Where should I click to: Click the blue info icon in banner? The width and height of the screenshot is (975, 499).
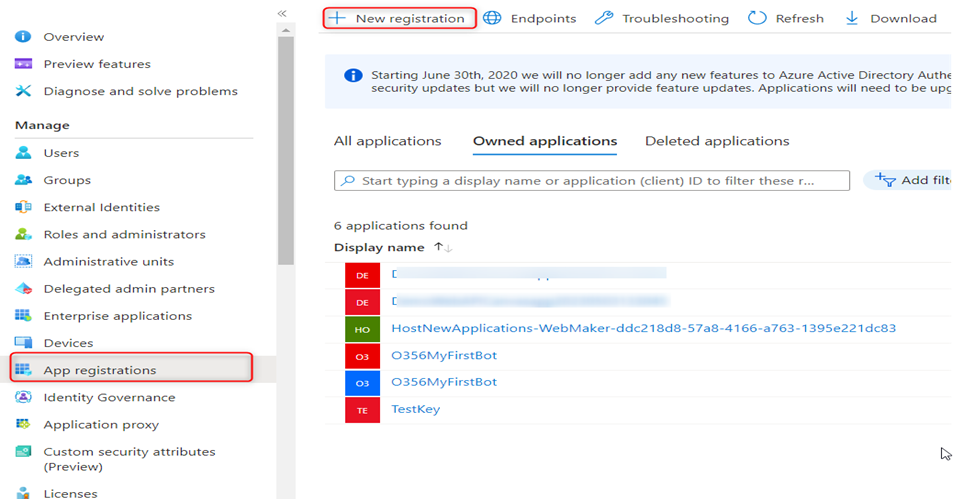[353, 76]
